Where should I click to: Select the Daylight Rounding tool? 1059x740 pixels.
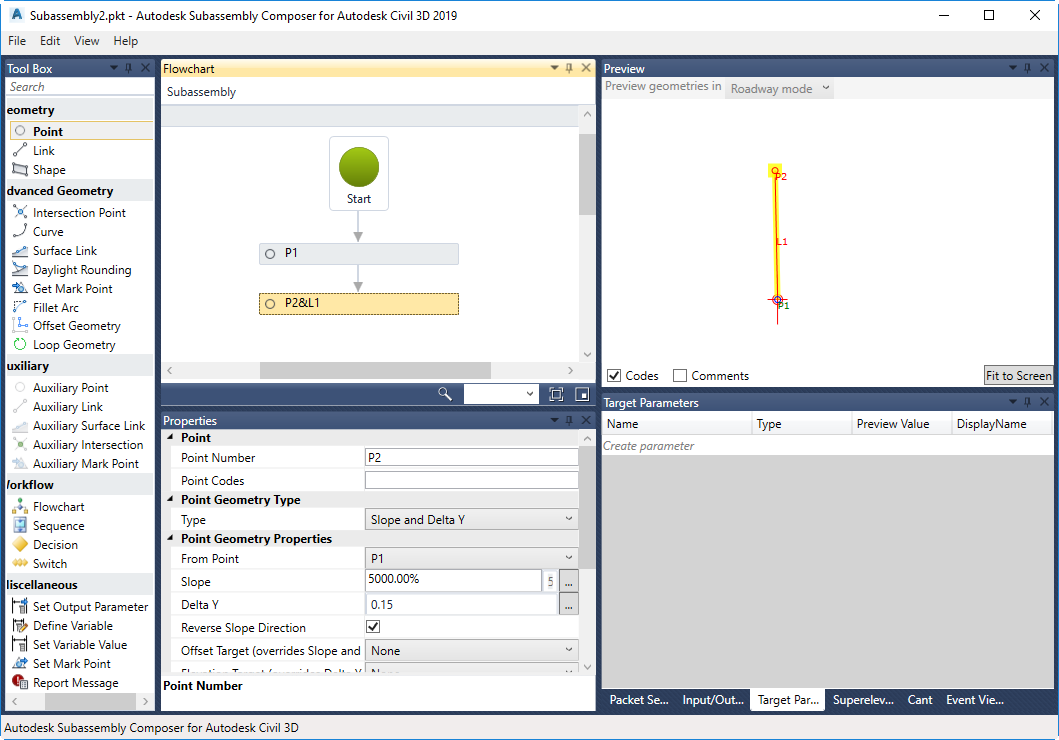(80, 269)
